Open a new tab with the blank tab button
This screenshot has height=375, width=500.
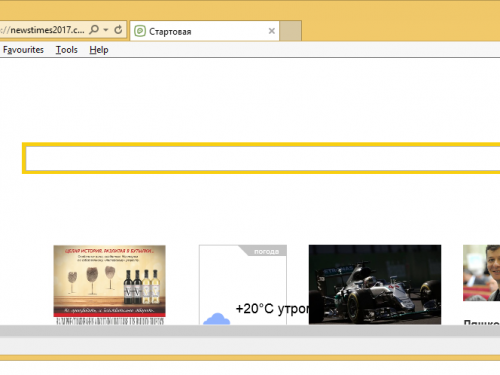click(x=290, y=31)
